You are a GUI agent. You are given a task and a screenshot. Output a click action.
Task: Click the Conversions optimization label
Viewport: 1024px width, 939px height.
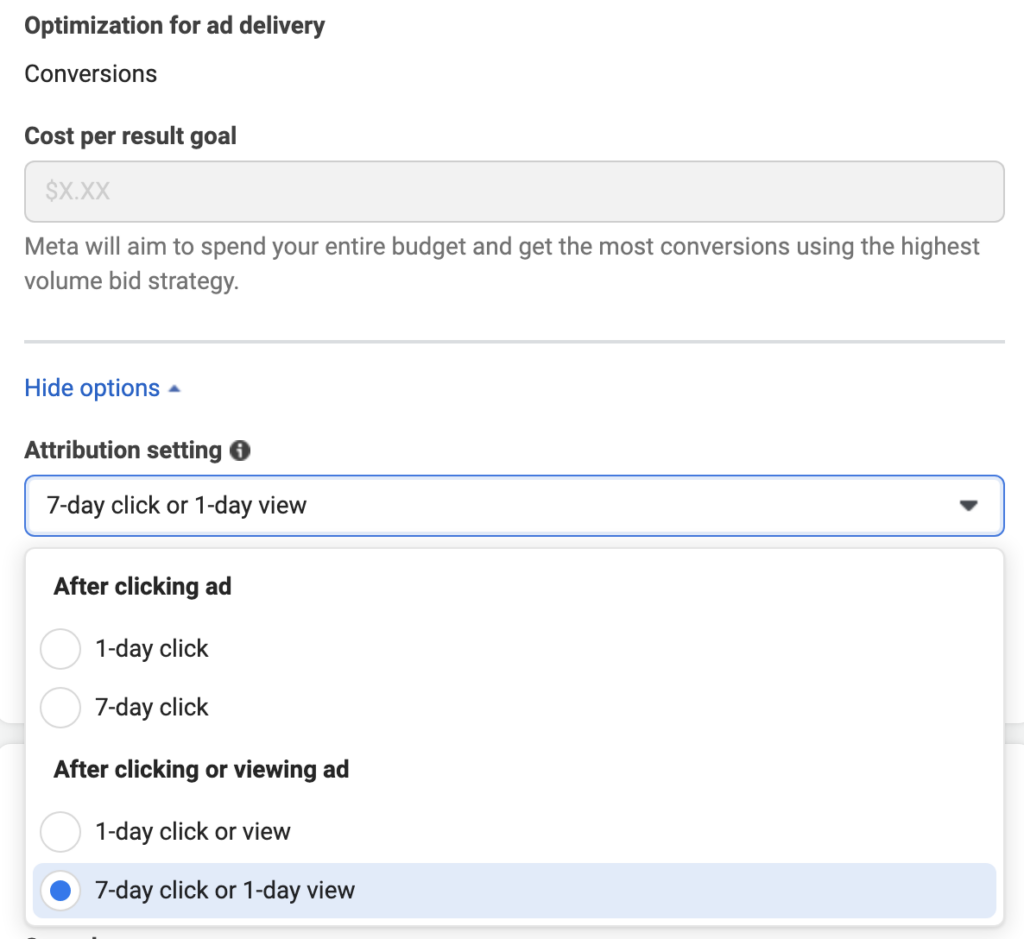click(90, 73)
